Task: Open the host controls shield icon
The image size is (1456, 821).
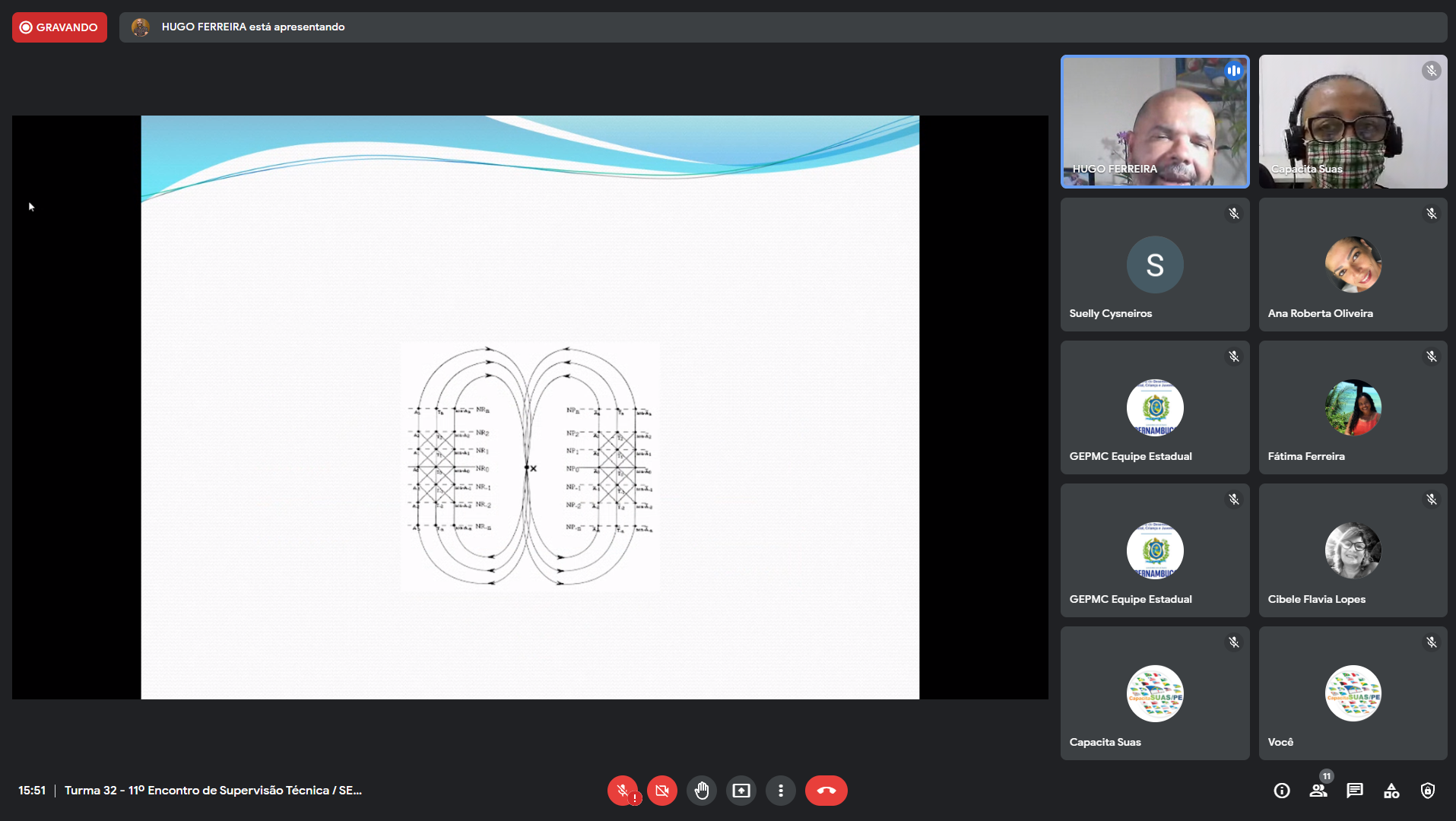Action: click(x=1428, y=791)
